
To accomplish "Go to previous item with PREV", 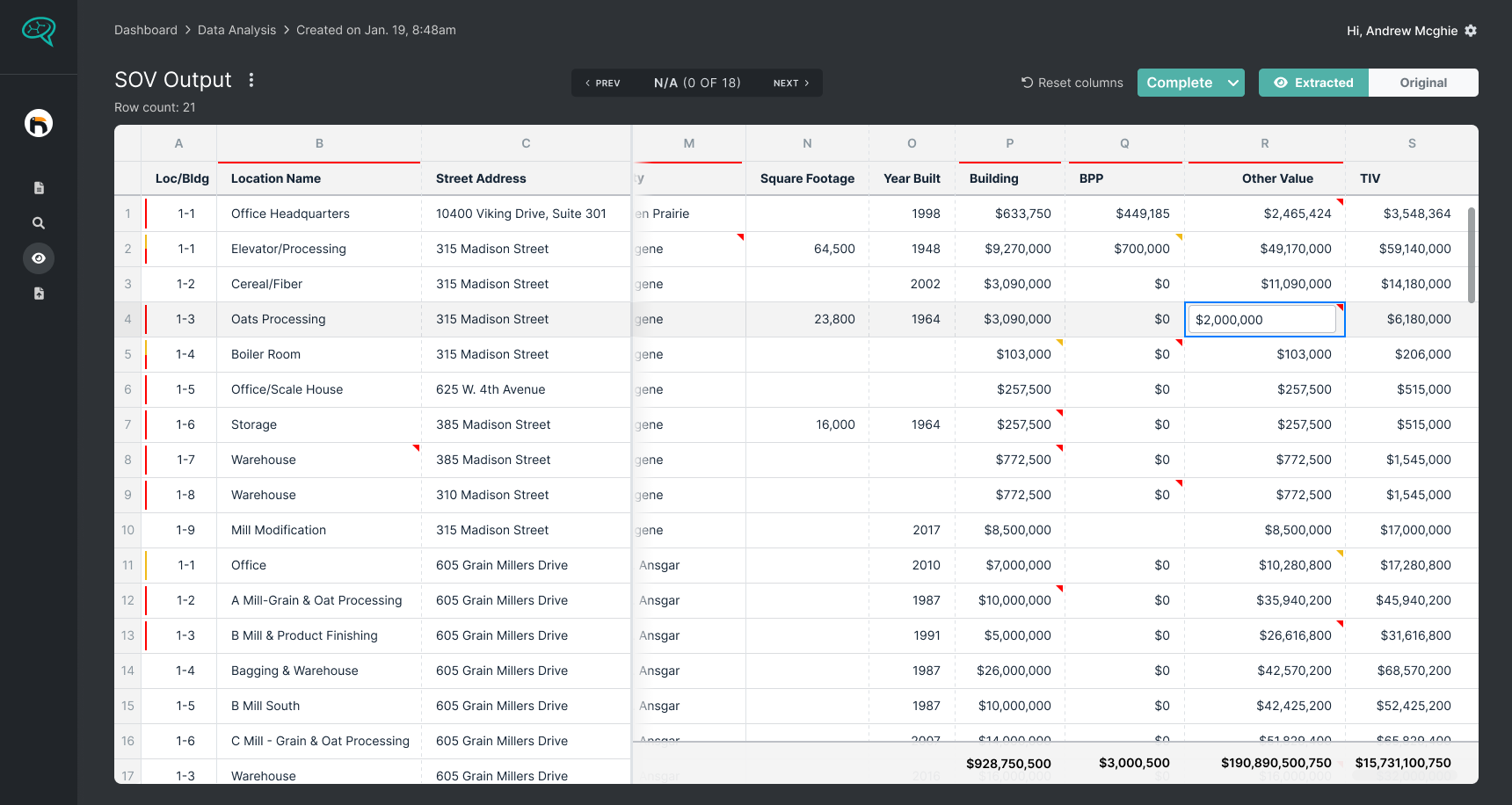I will click(603, 83).
